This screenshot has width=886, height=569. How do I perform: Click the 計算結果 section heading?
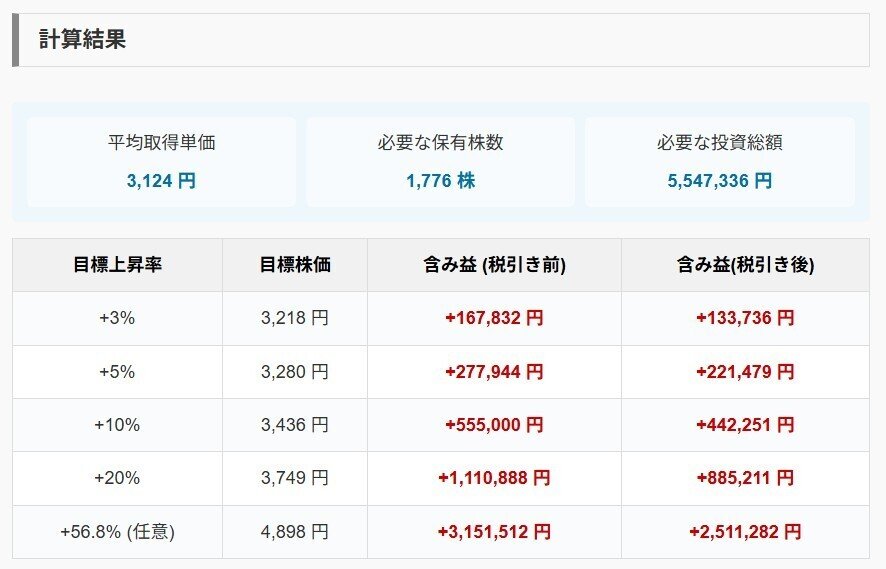pos(82,40)
